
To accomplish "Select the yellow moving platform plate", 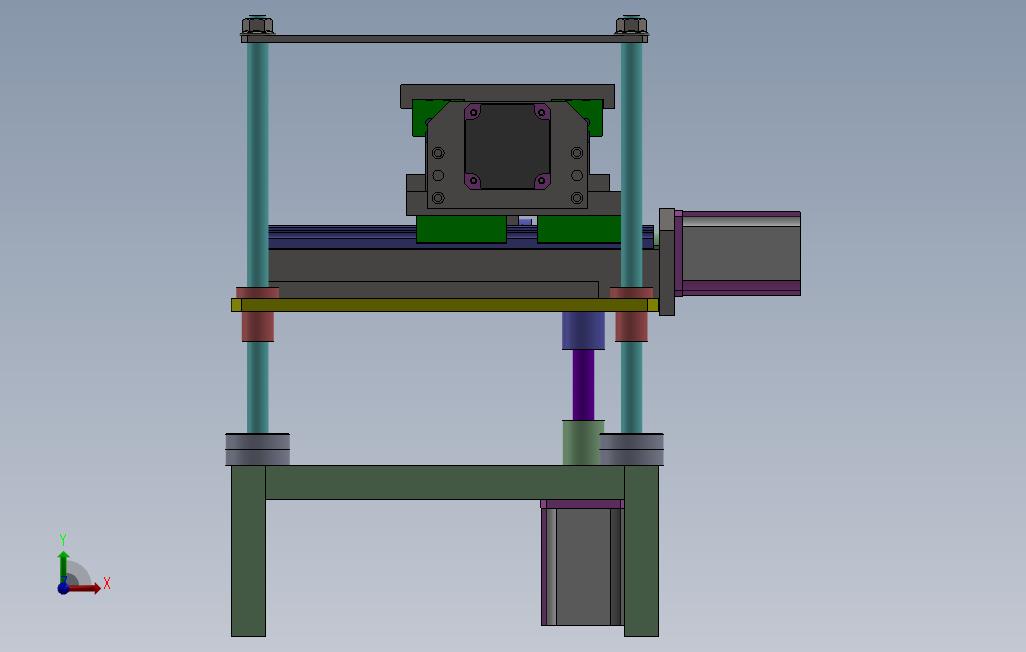I will (x=445, y=305).
